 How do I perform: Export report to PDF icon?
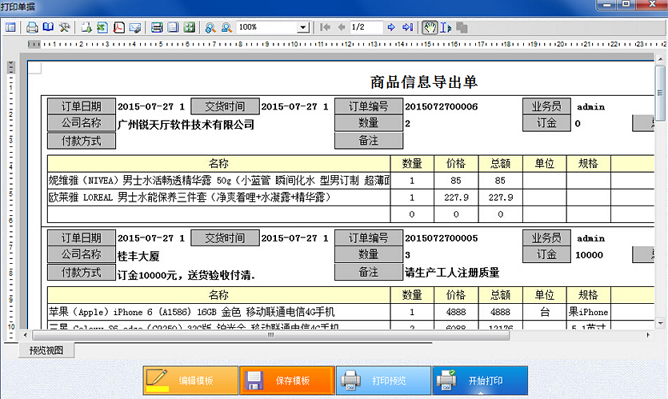click(119, 28)
